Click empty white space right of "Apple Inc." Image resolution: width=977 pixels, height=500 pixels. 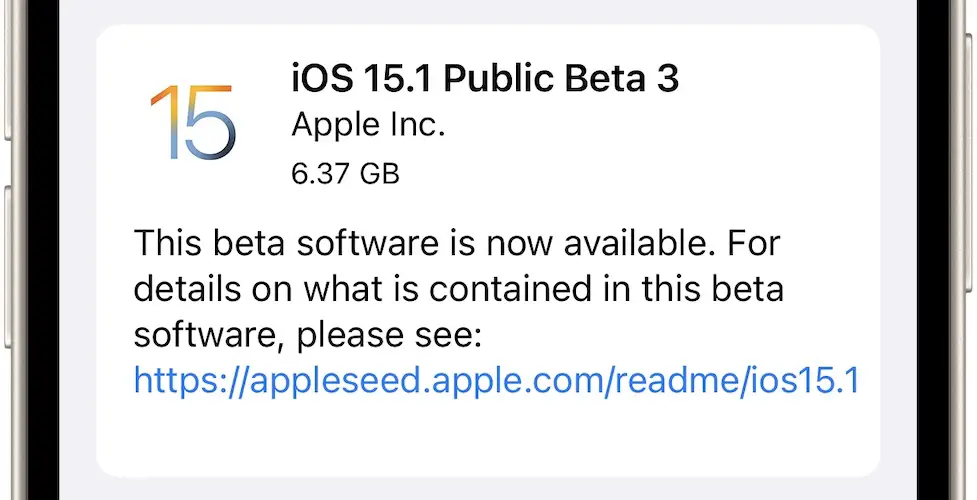pyautogui.click(x=650, y=126)
